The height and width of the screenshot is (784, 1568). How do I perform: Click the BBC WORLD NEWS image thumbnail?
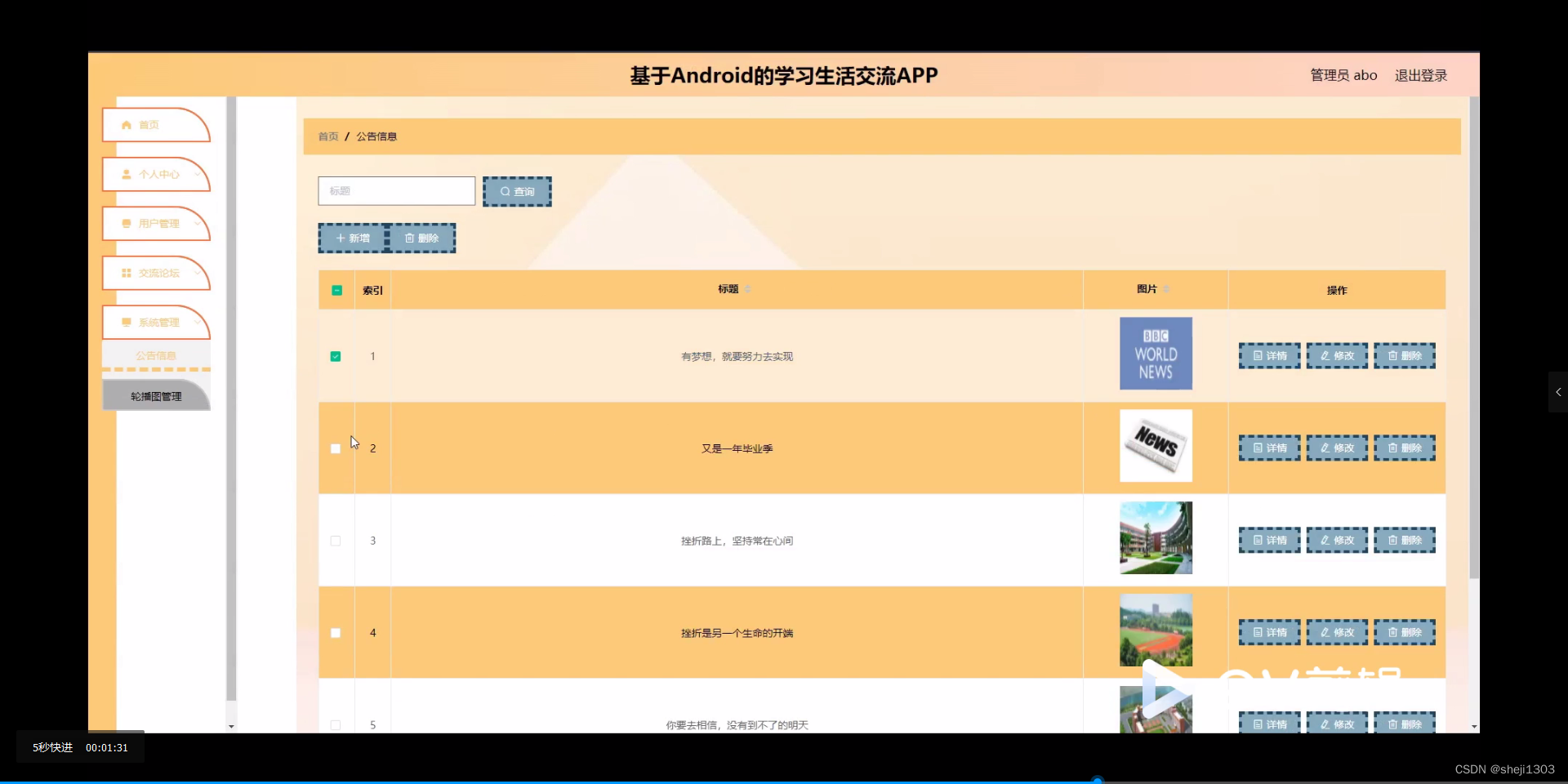[x=1155, y=353]
